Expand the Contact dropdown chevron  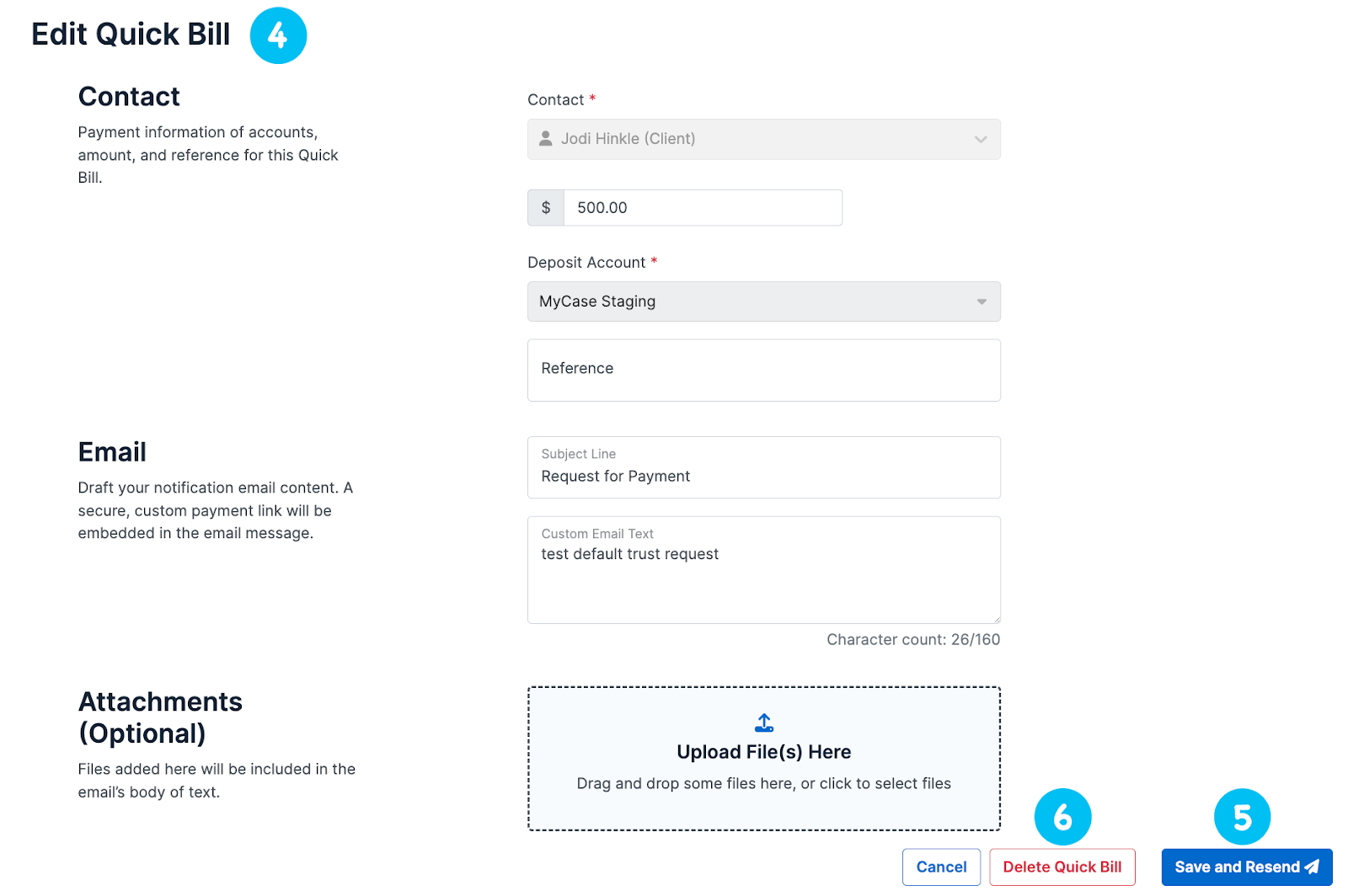981,140
